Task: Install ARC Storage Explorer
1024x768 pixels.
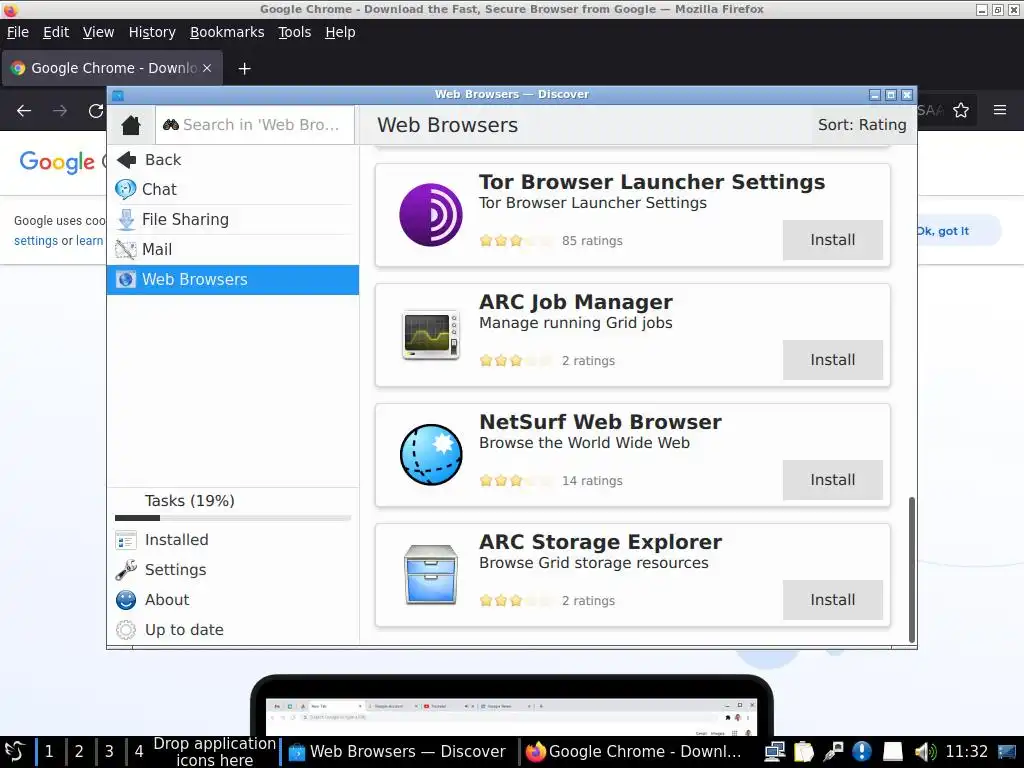Action: [833, 600]
